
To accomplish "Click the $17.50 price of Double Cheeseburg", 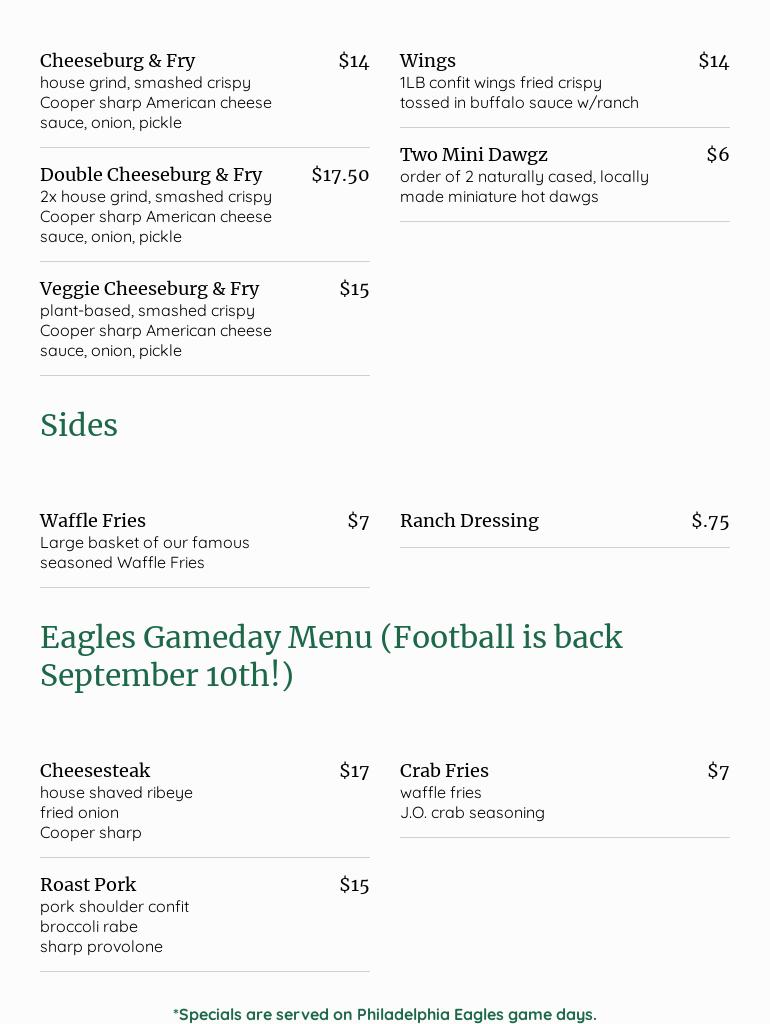I will pos(340,175).
